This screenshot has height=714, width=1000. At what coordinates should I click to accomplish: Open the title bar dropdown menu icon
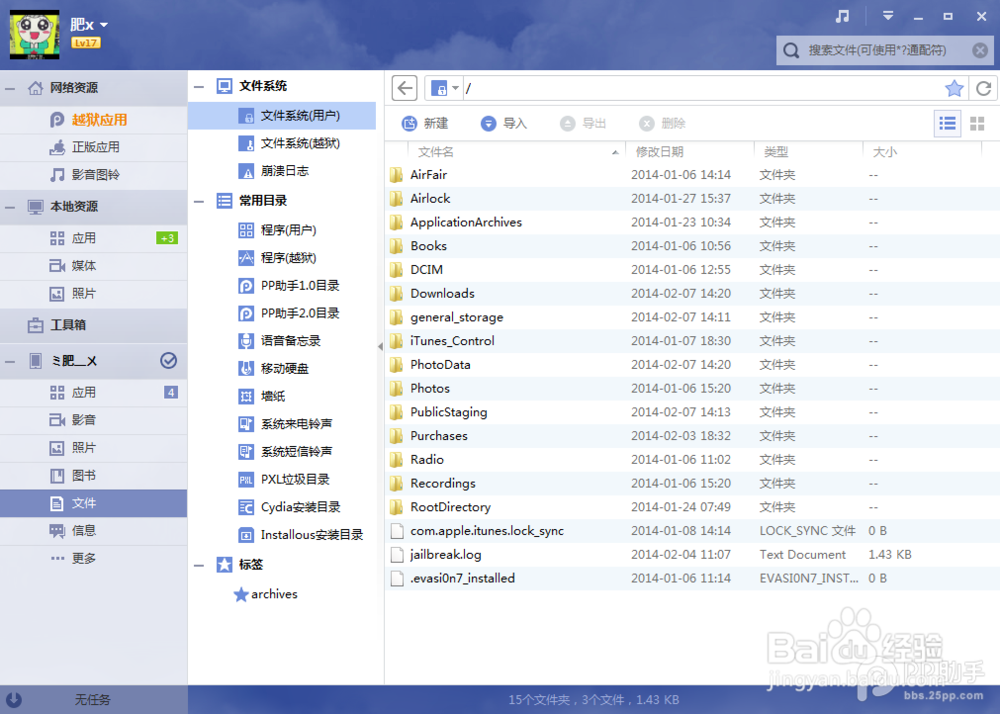pyautogui.click(x=888, y=17)
